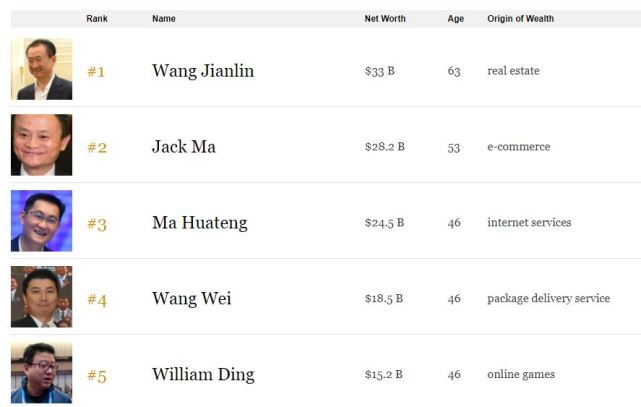Open Ma Huateng's photo thumbnail
This screenshot has height=407, width=641.
[x=41, y=221]
